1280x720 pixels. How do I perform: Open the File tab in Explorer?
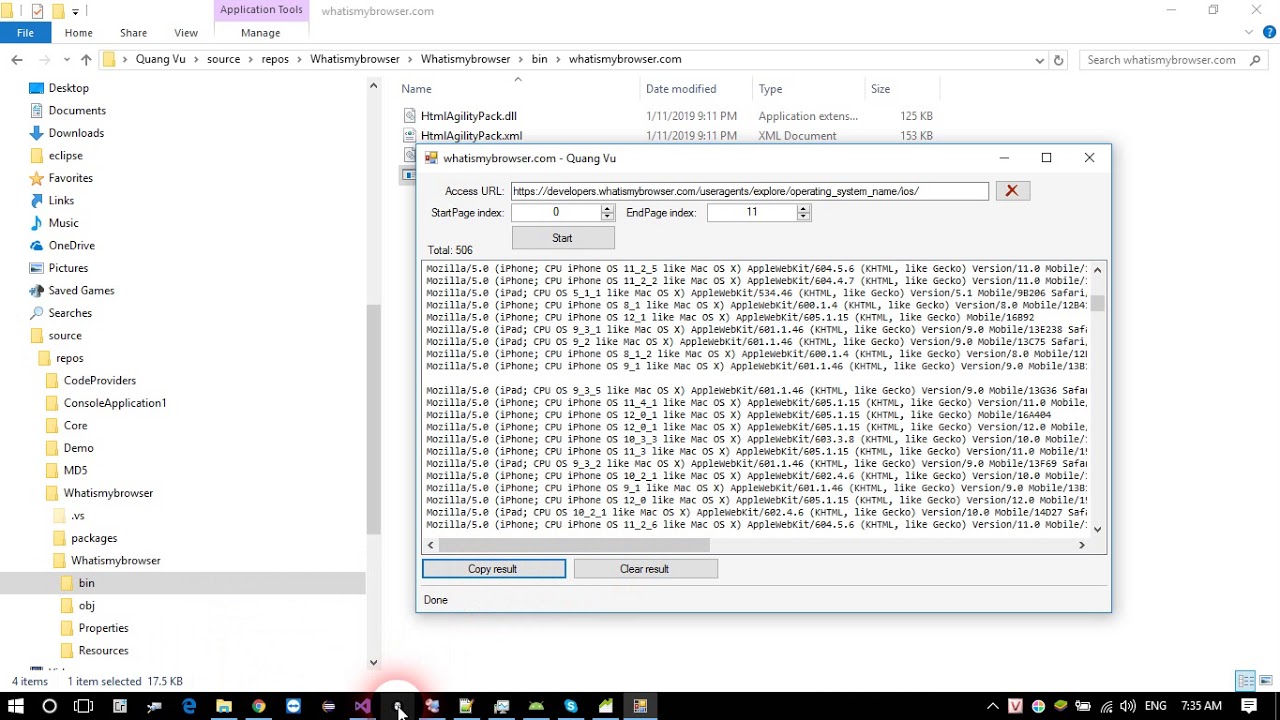point(25,33)
